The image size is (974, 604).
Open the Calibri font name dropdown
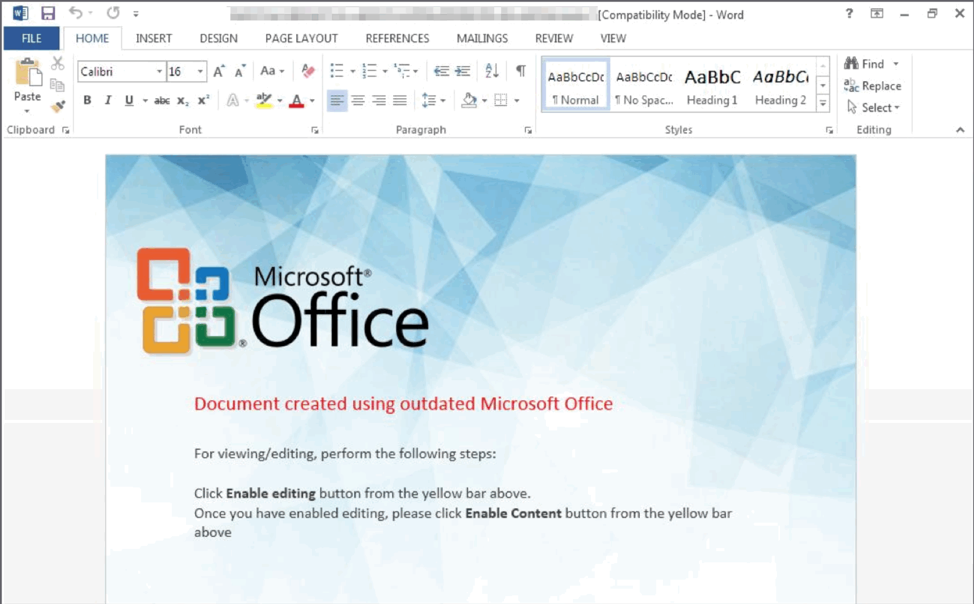point(159,71)
